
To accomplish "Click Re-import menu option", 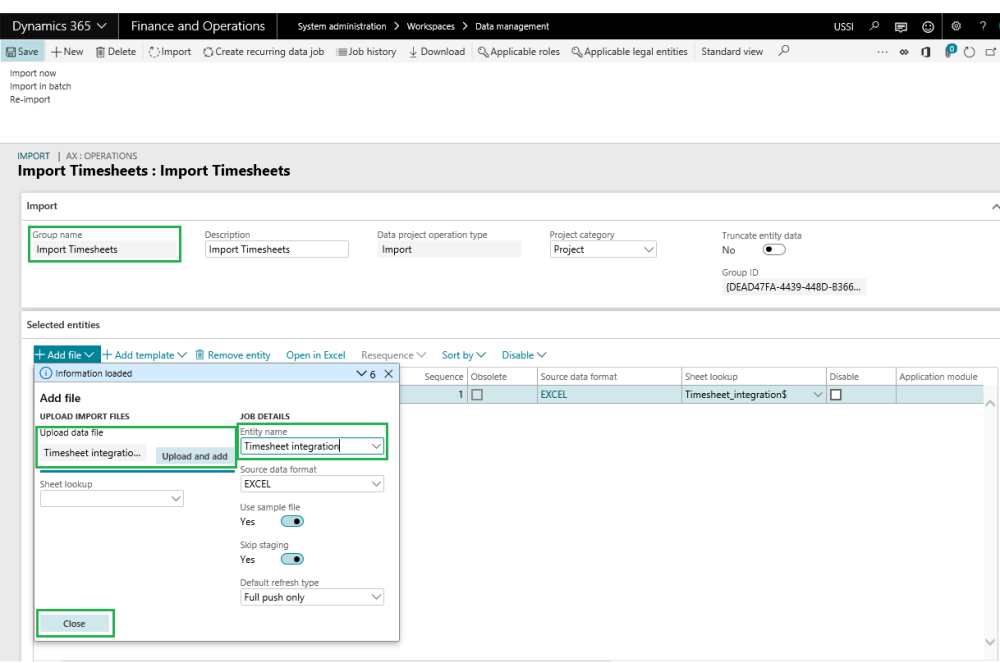I will (30, 99).
